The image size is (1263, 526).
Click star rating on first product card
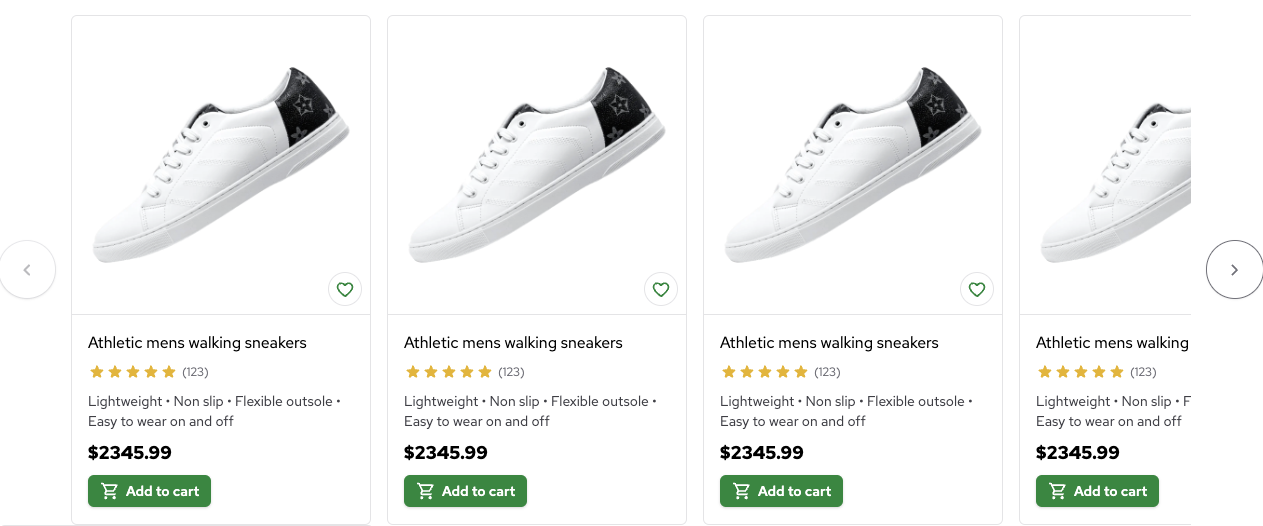click(x=133, y=372)
